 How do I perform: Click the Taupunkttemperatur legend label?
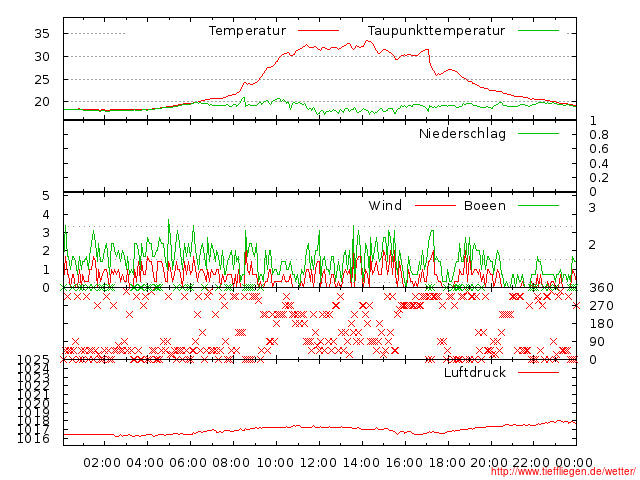coord(436,31)
